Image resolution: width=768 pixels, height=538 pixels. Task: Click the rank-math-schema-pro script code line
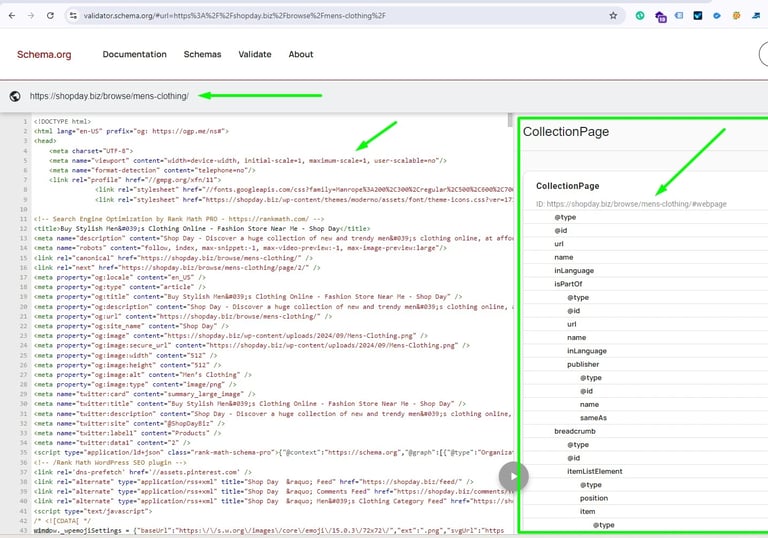273,452
